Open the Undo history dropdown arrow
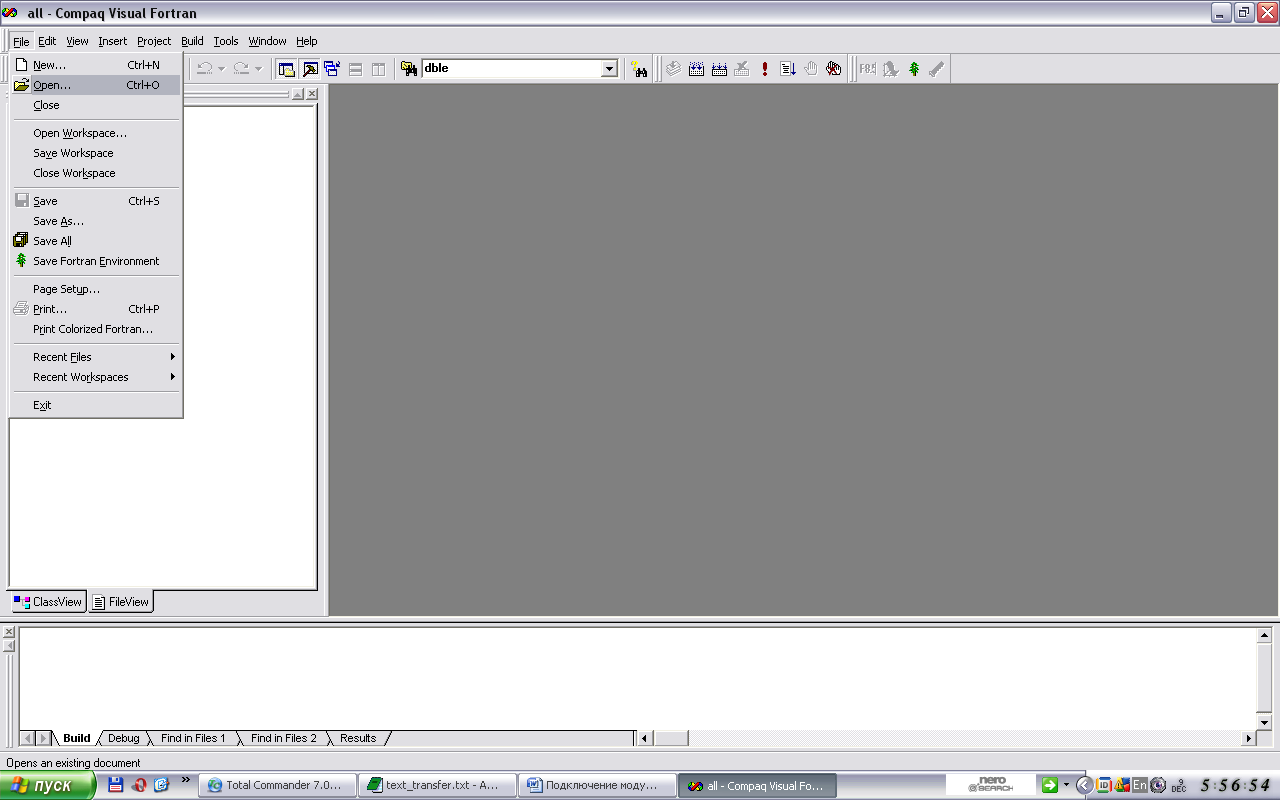Screen dimensions: 1280x800 point(221,69)
